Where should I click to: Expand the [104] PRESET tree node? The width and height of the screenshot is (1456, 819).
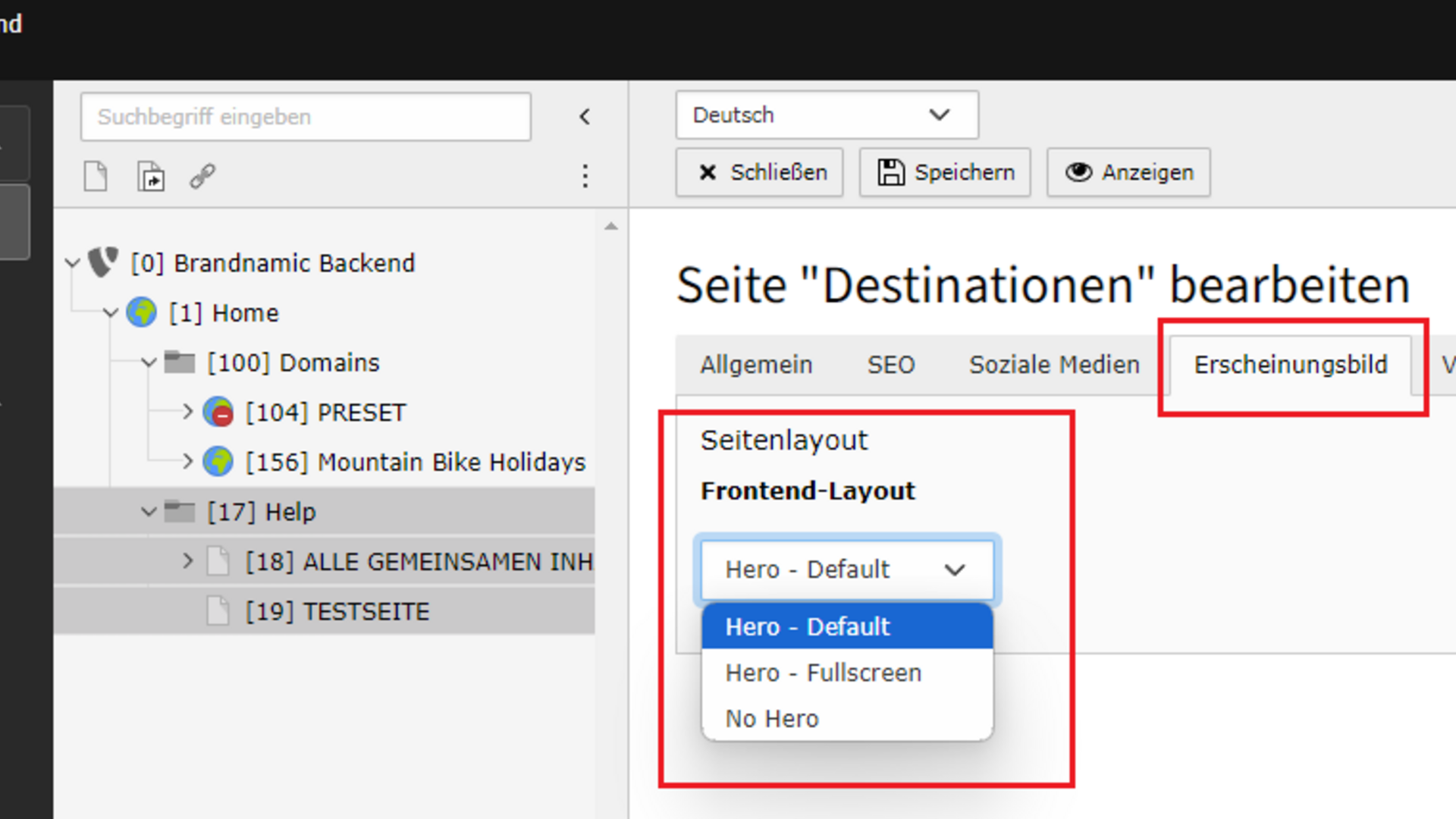coord(187,412)
